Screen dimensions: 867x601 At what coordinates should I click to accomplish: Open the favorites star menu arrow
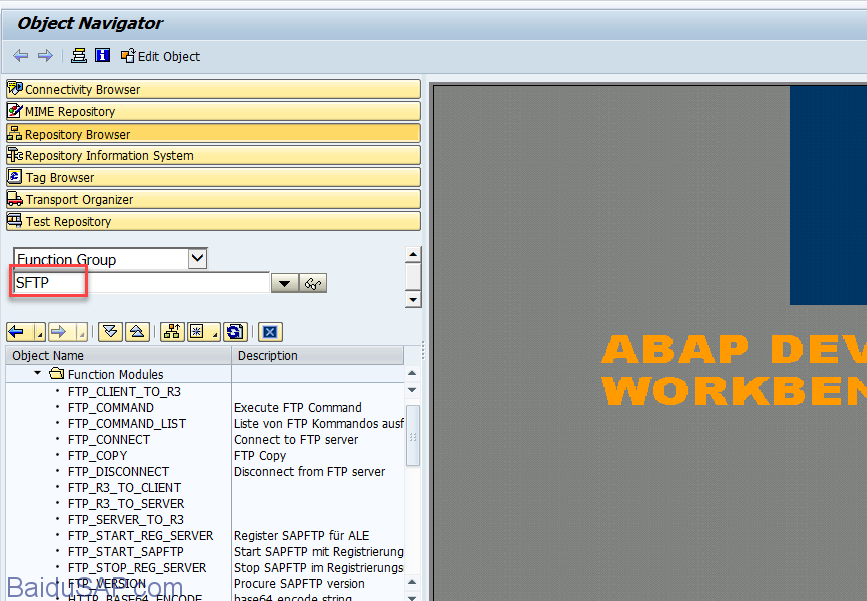[217, 332]
